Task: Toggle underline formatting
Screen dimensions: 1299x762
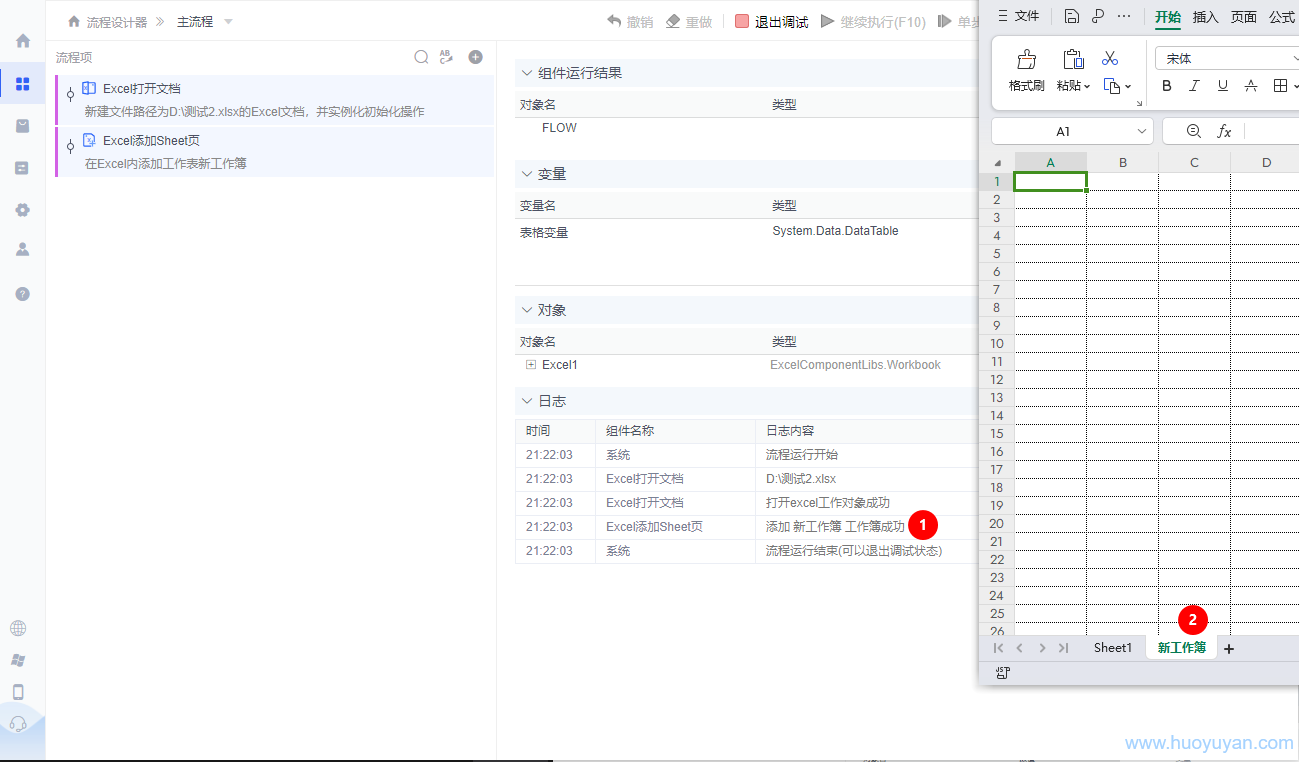Action: [x=1222, y=86]
